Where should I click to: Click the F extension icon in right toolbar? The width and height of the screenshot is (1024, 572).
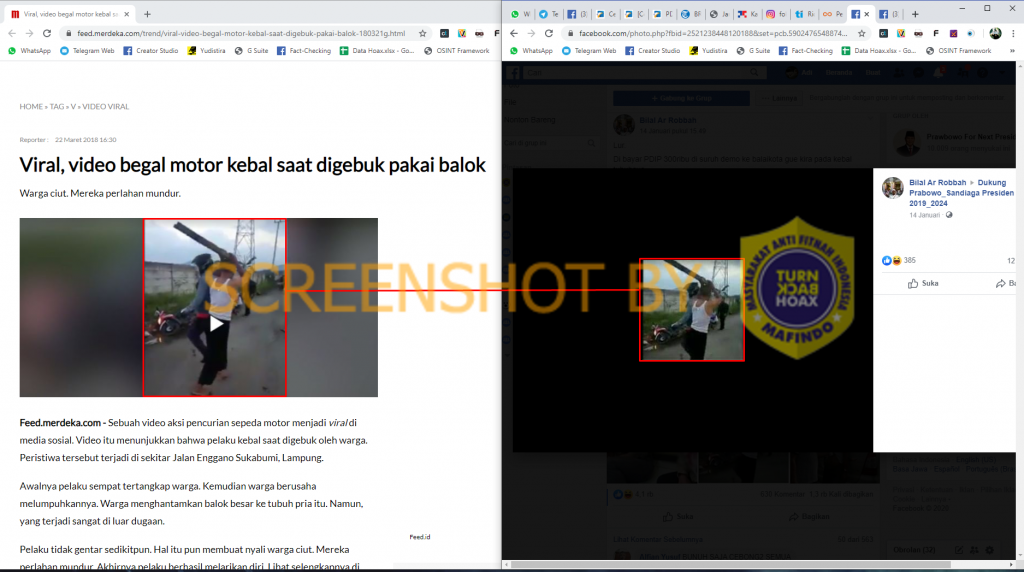pyautogui.click(x=936, y=33)
